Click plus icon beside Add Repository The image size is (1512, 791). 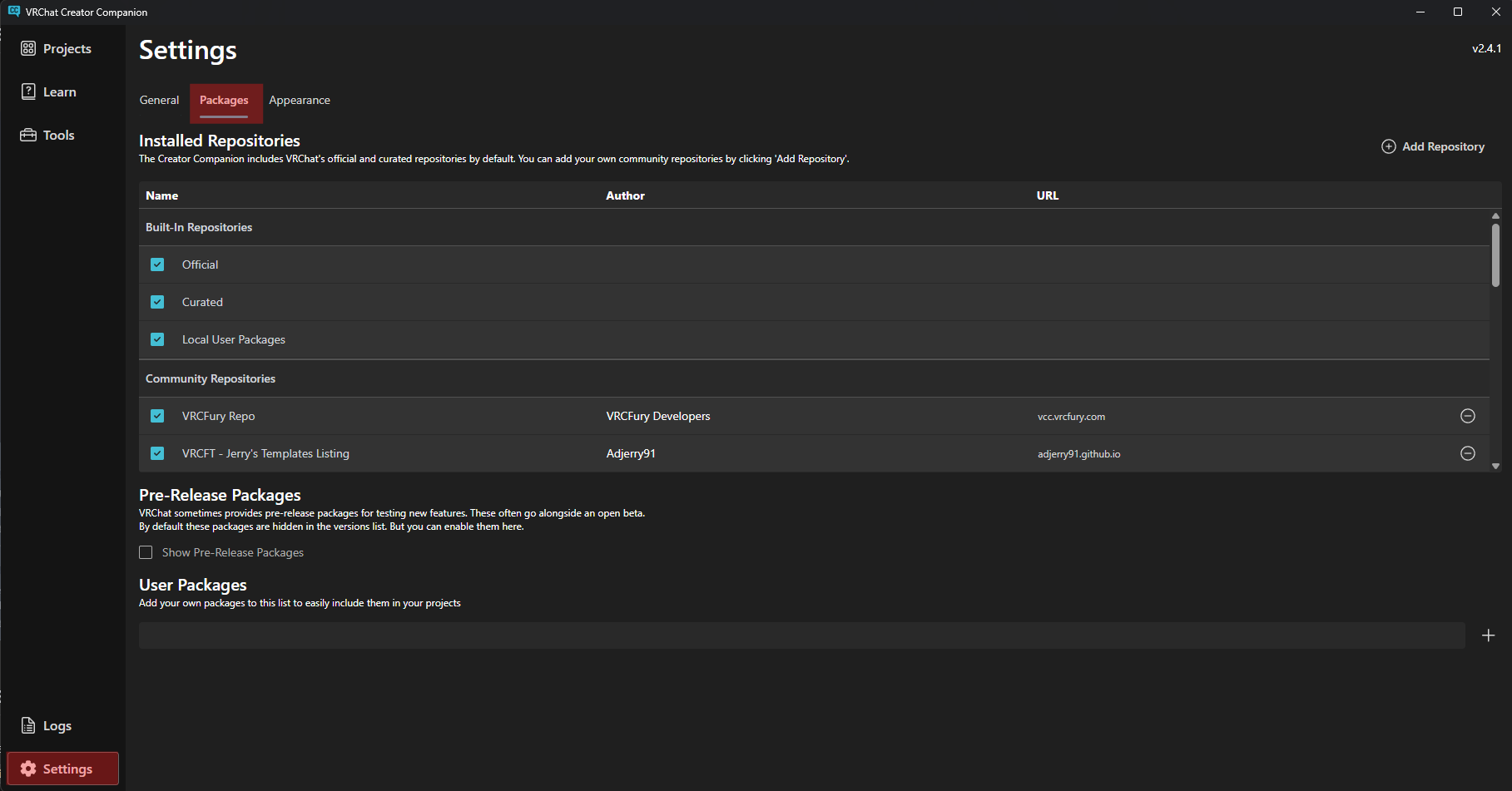pos(1389,146)
